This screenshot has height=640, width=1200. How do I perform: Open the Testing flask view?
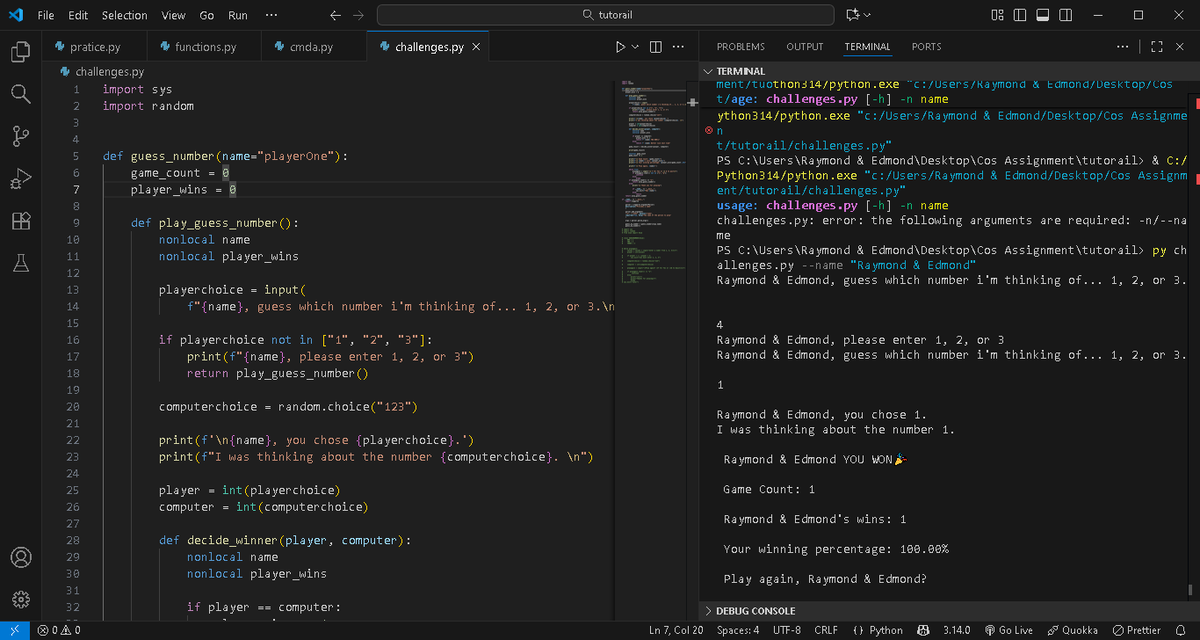point(21,260)
